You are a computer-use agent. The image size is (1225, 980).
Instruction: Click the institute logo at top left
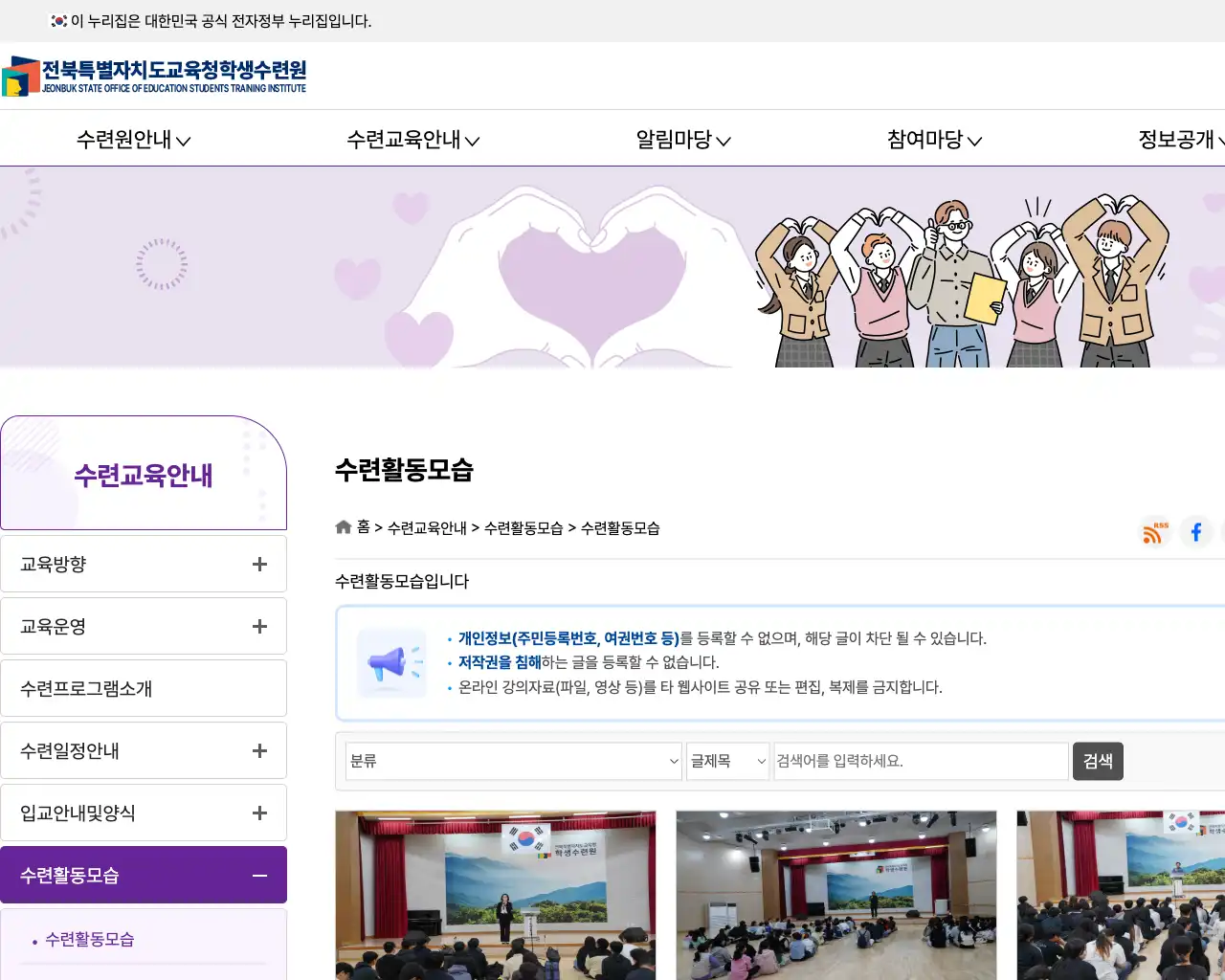[154, 77]
